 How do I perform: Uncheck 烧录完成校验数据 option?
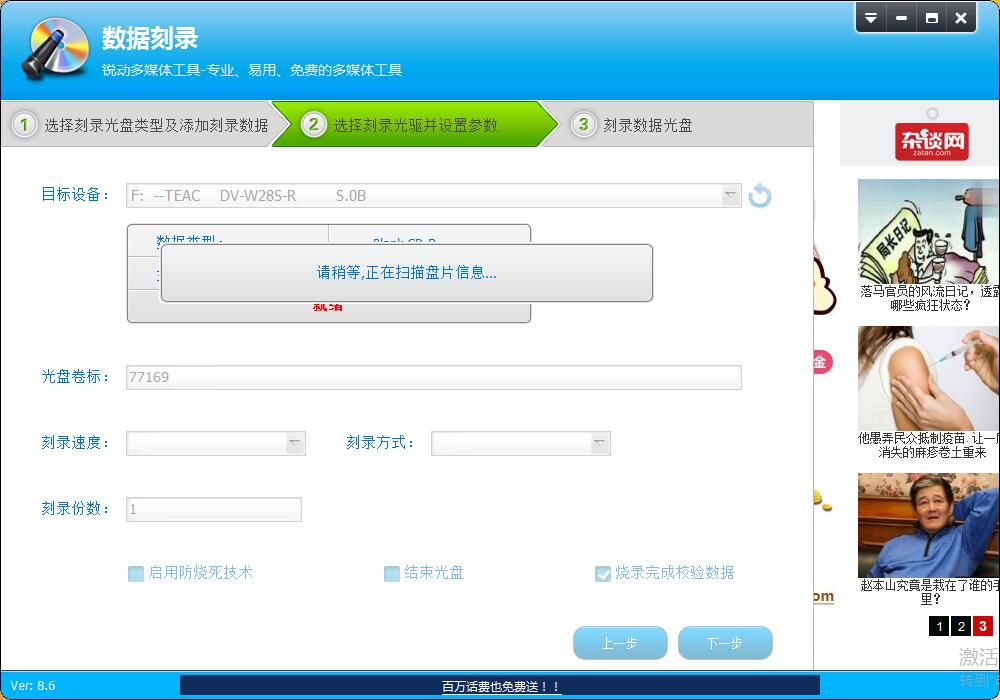(x=603, y=574)
